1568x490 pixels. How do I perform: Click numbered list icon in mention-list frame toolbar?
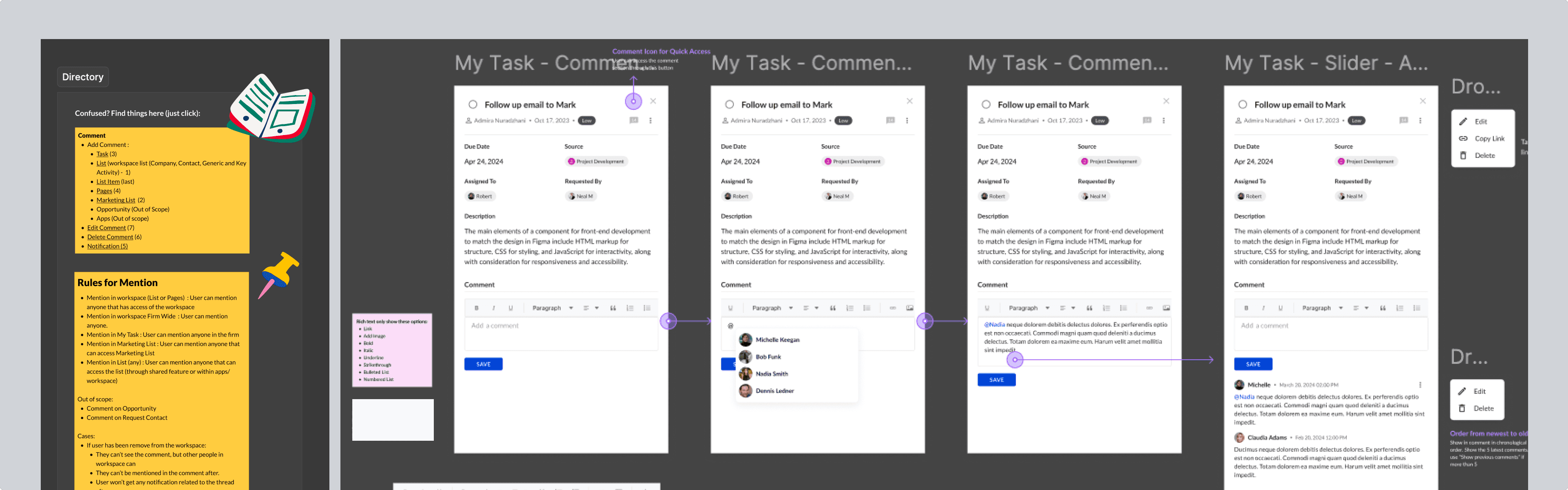[x=850, y=308]
